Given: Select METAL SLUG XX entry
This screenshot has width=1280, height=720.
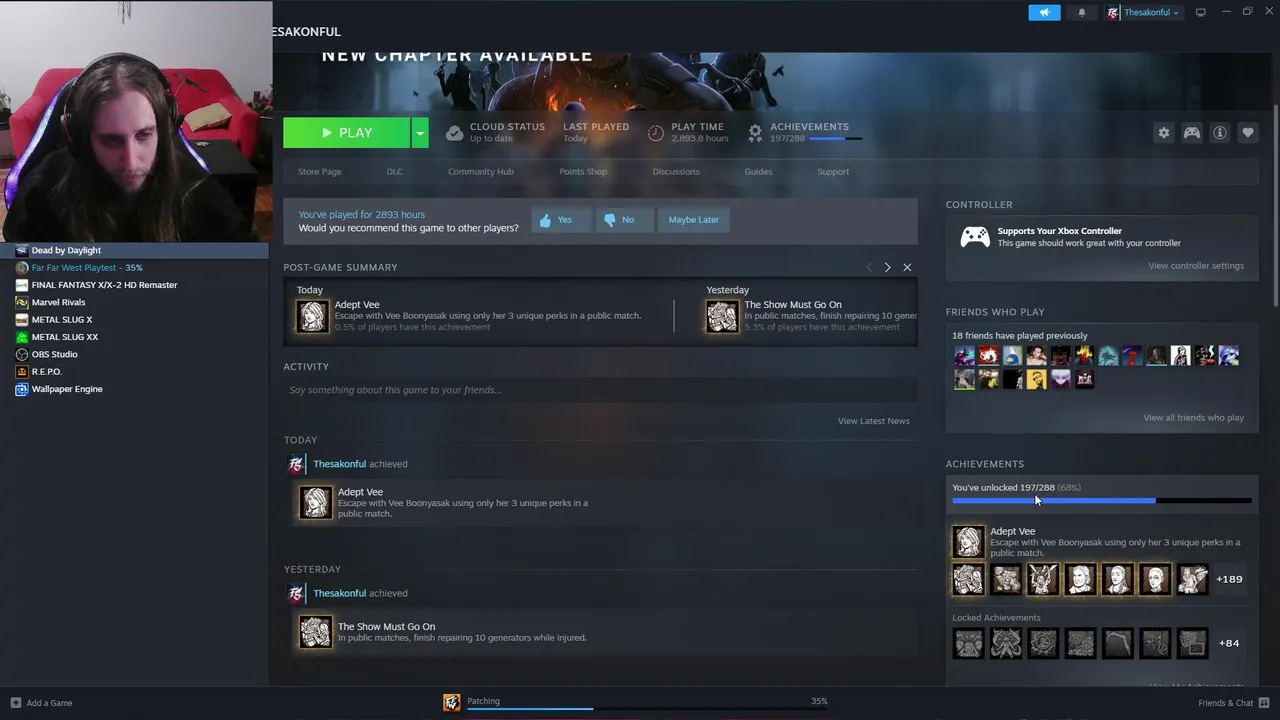Looking at the screenshot, I should click(x=65, y=337).
